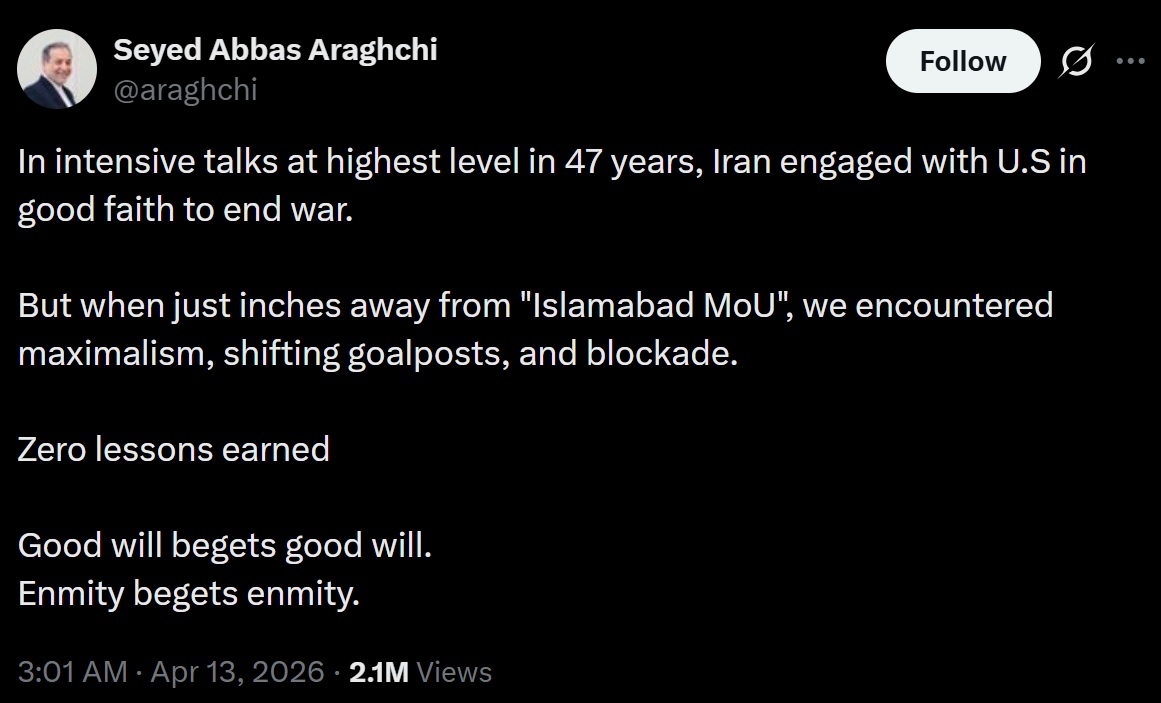Click the "Zero lessons earned" line

pyautogui.click(x=173, y=449)
